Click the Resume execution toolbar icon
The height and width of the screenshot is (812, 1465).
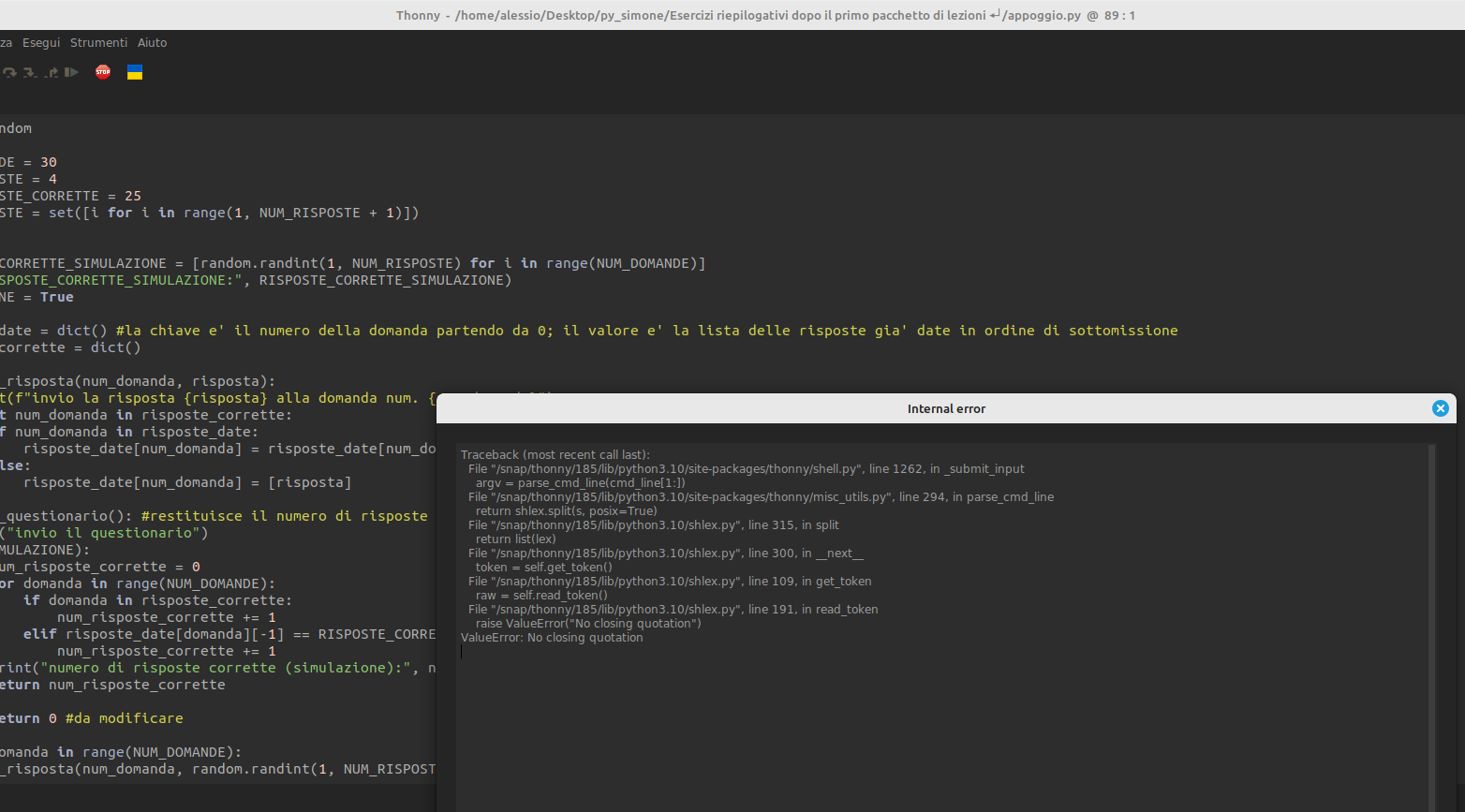click(x=71, y=72)
